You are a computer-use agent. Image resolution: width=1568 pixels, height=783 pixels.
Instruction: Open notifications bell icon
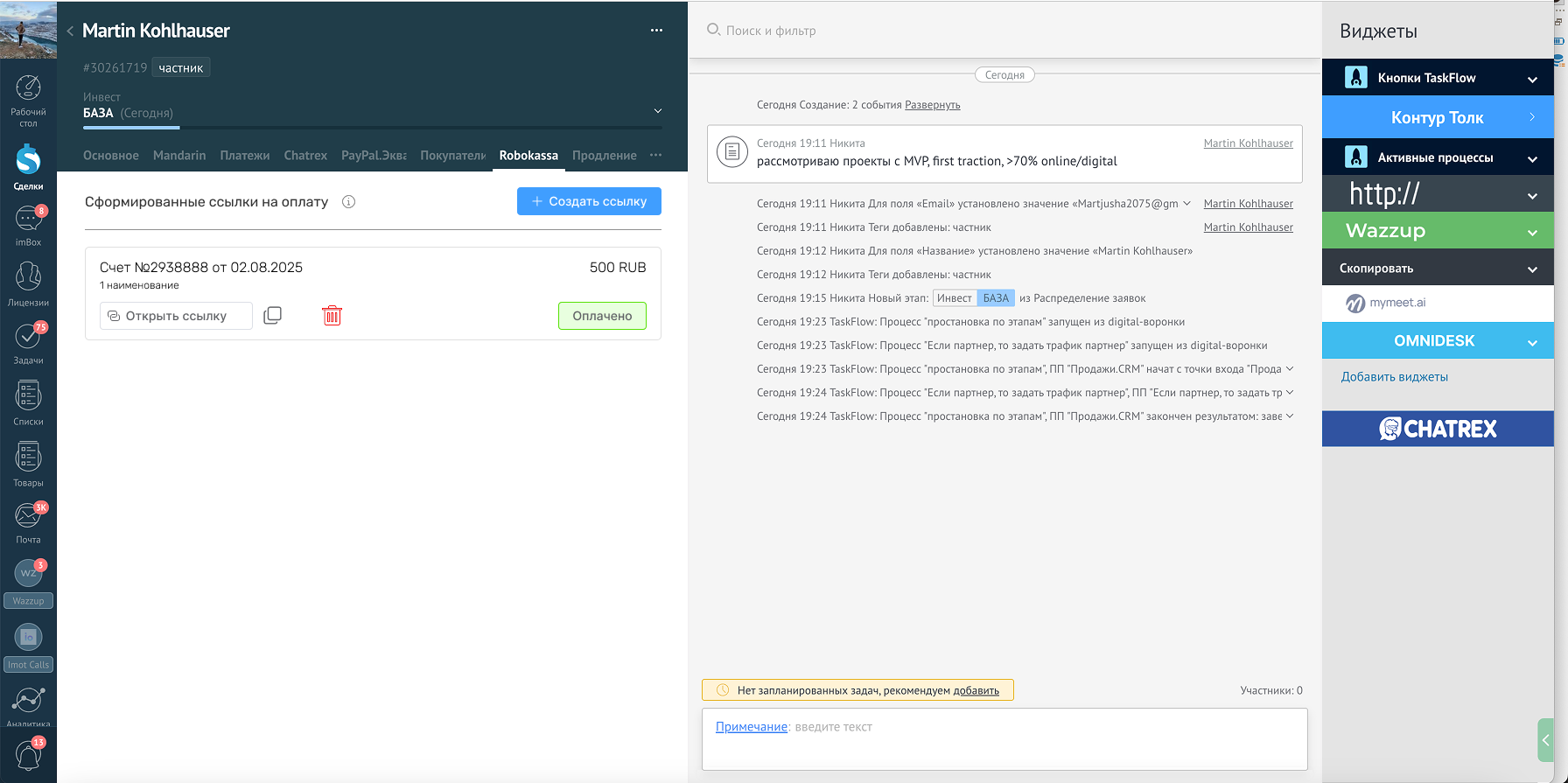[x=28, y=754]
